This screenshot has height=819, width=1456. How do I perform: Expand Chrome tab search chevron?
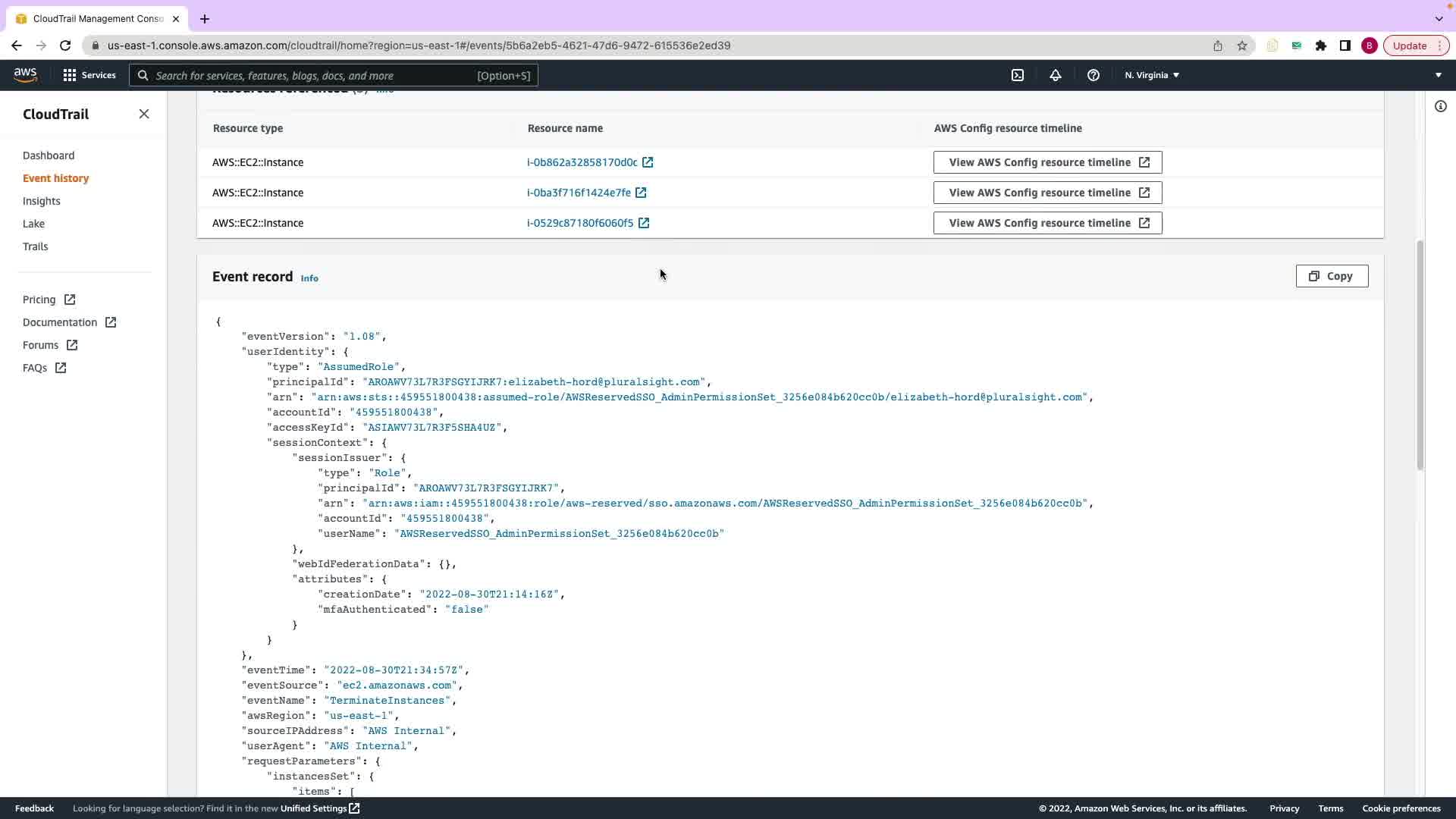pos(1439,18)
